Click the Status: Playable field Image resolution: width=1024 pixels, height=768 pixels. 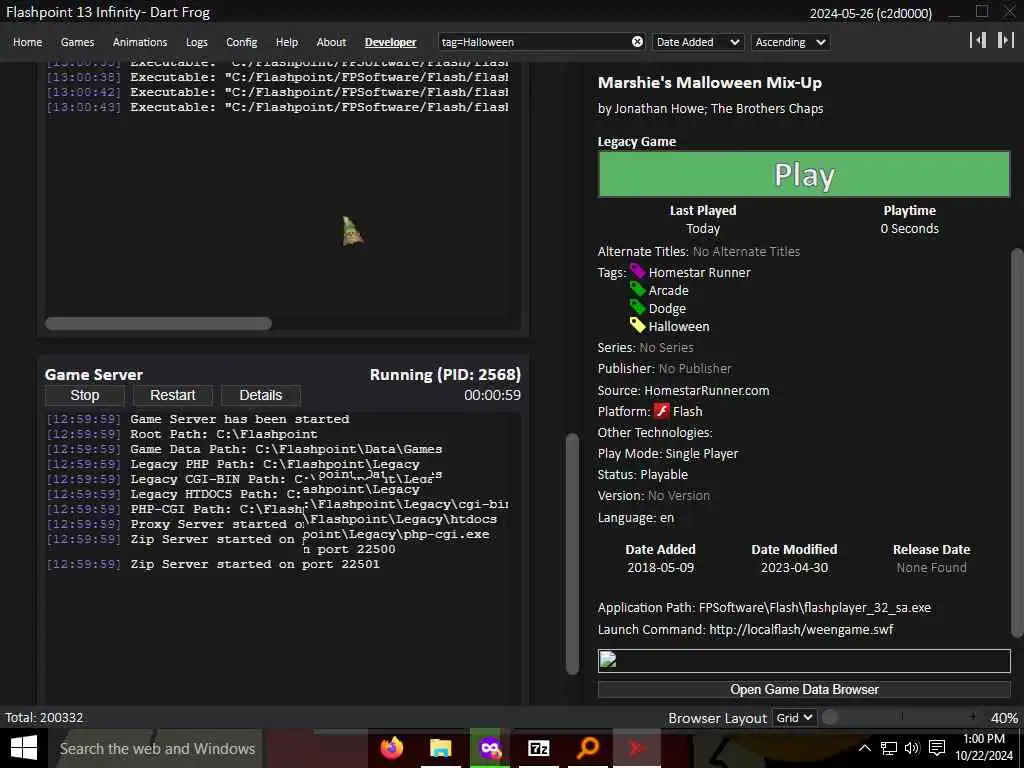(643, 474)
